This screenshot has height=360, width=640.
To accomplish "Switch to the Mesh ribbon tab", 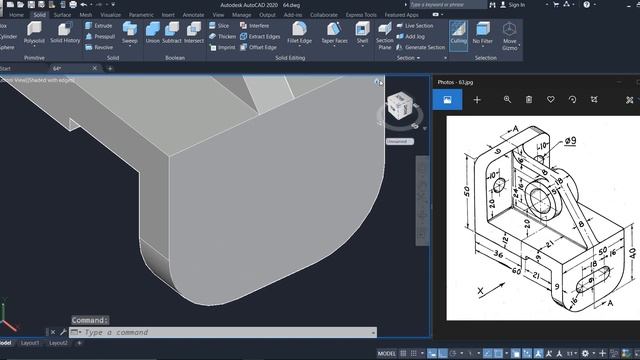I will [x=85, y=15].
